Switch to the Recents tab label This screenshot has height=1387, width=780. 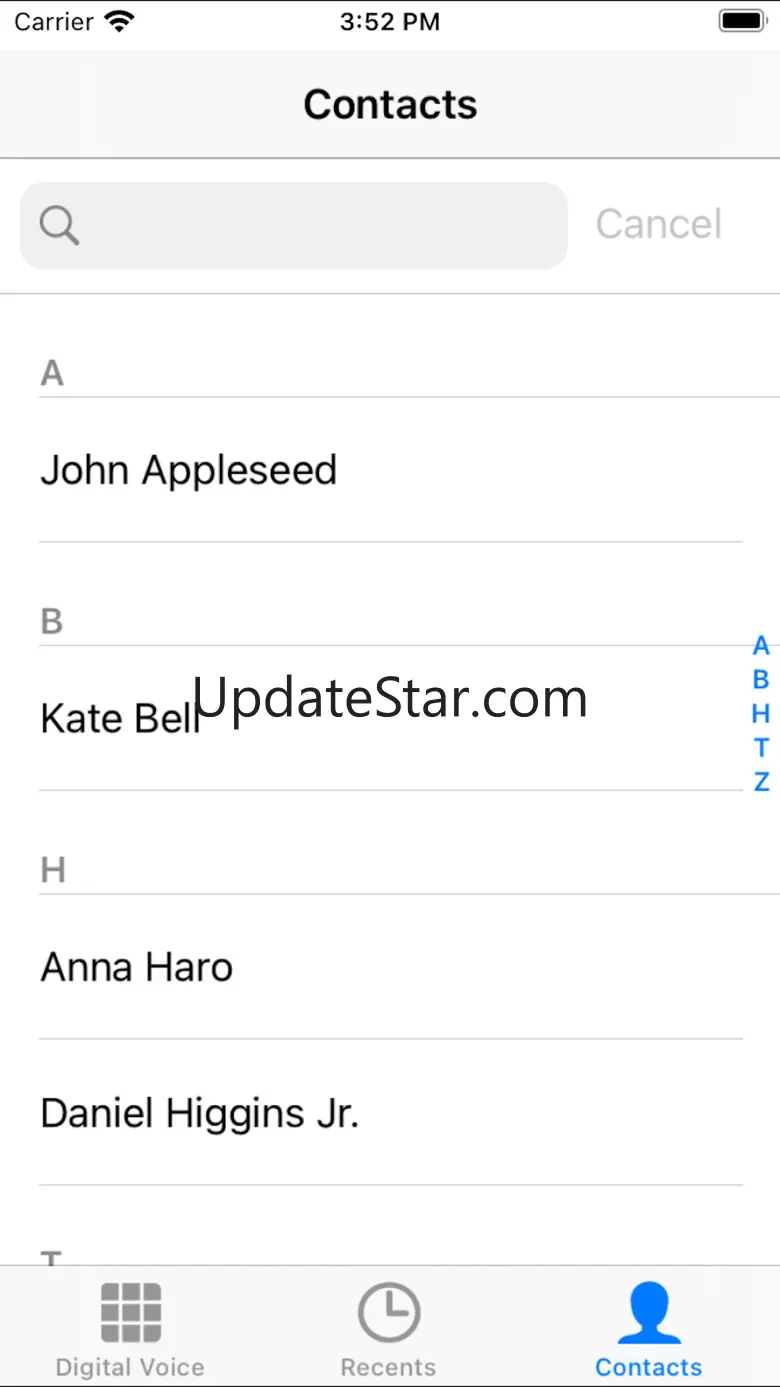point(388,1367)
